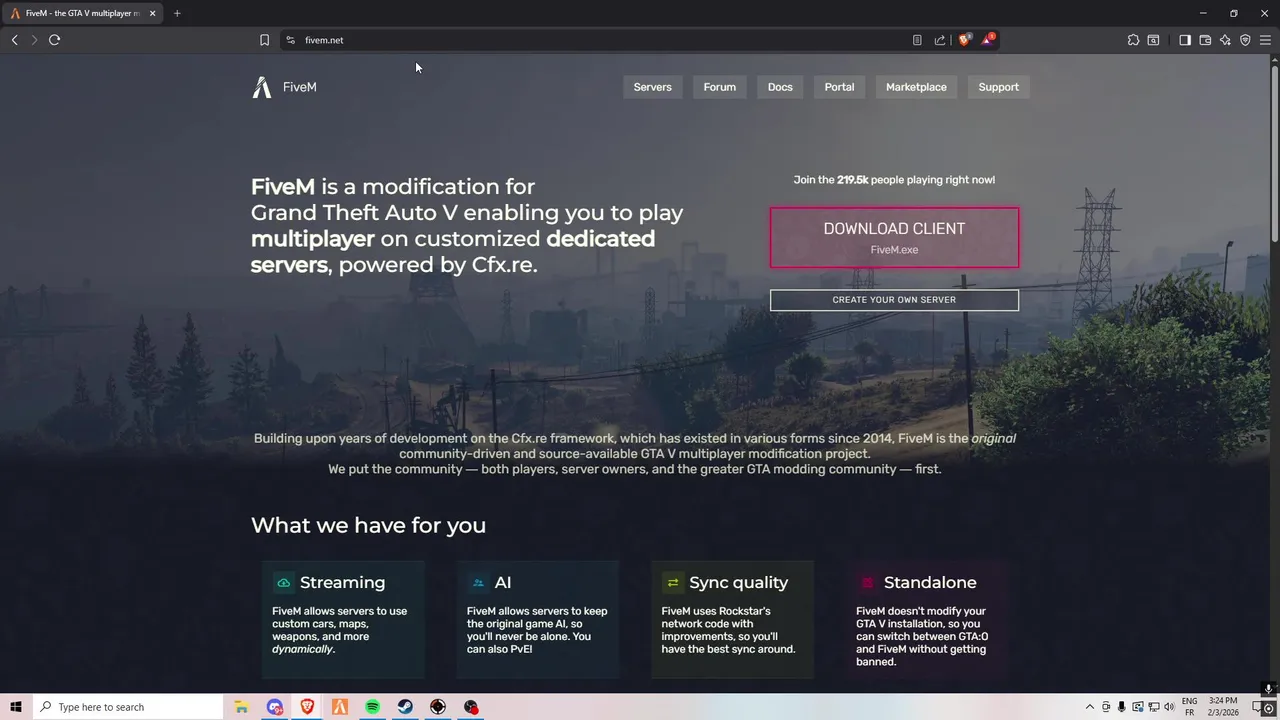Click Create Your Own Server button

coord(894,300)
